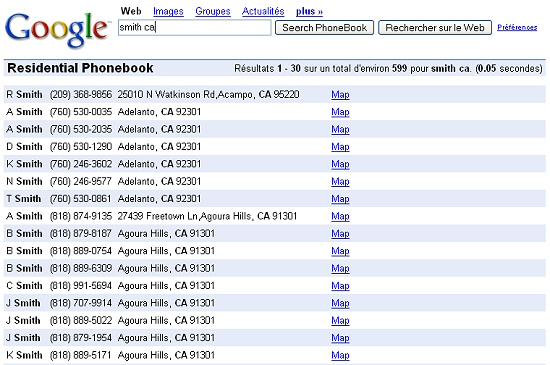
Task: Open Map for J Smith (818) 879-1954
Action: [340, 338]
